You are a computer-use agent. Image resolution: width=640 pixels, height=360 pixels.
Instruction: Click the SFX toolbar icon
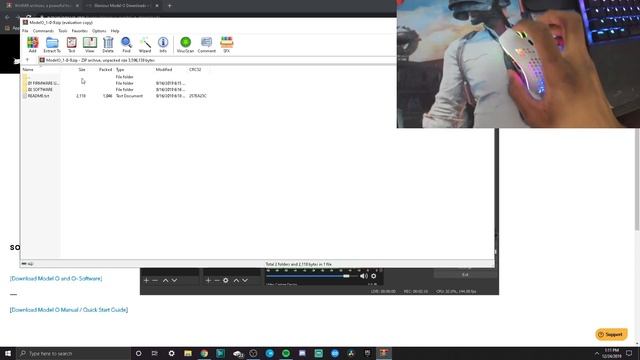click(x=227, y=44)
